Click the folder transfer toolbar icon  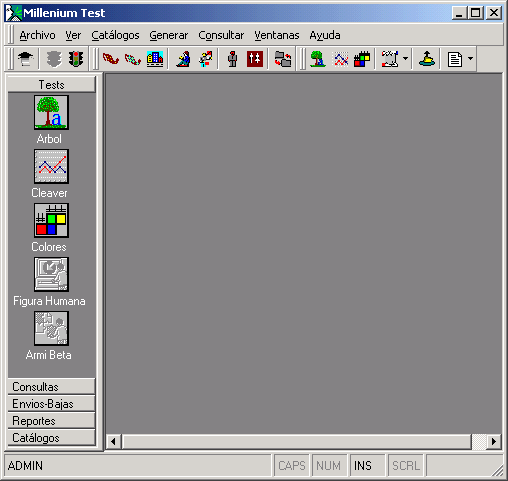pyautogui.click(x=283, y=59)
